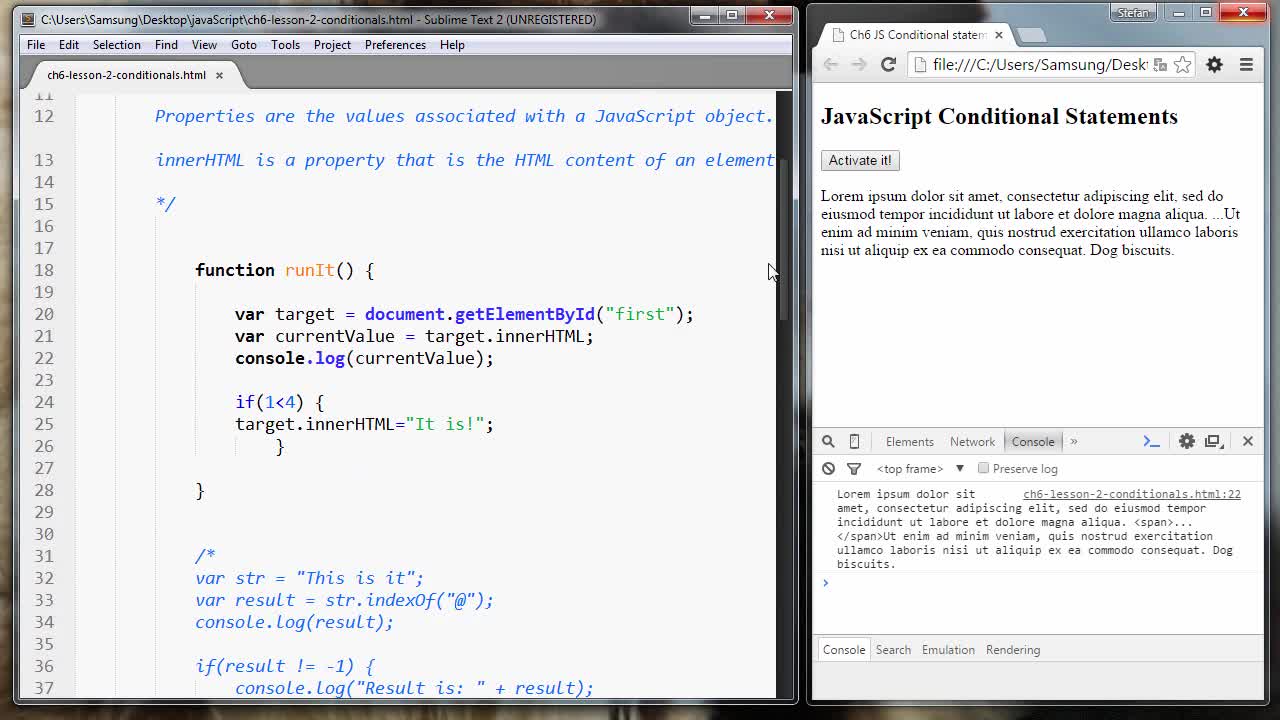Show the console drawer prompt icon
1280x720 pixels.
tap(1151, 441)
